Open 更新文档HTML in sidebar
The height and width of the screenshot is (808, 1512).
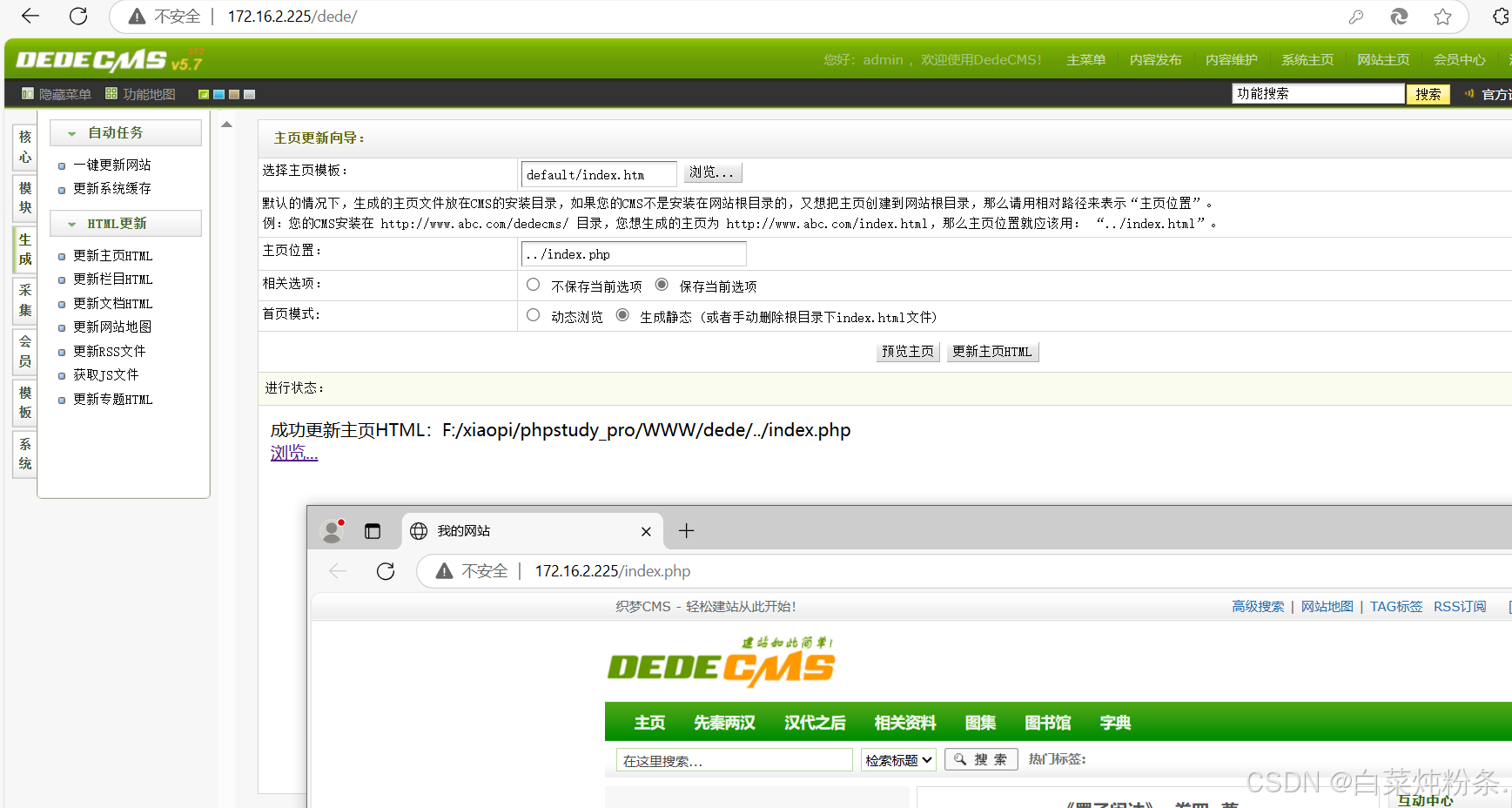112,303
